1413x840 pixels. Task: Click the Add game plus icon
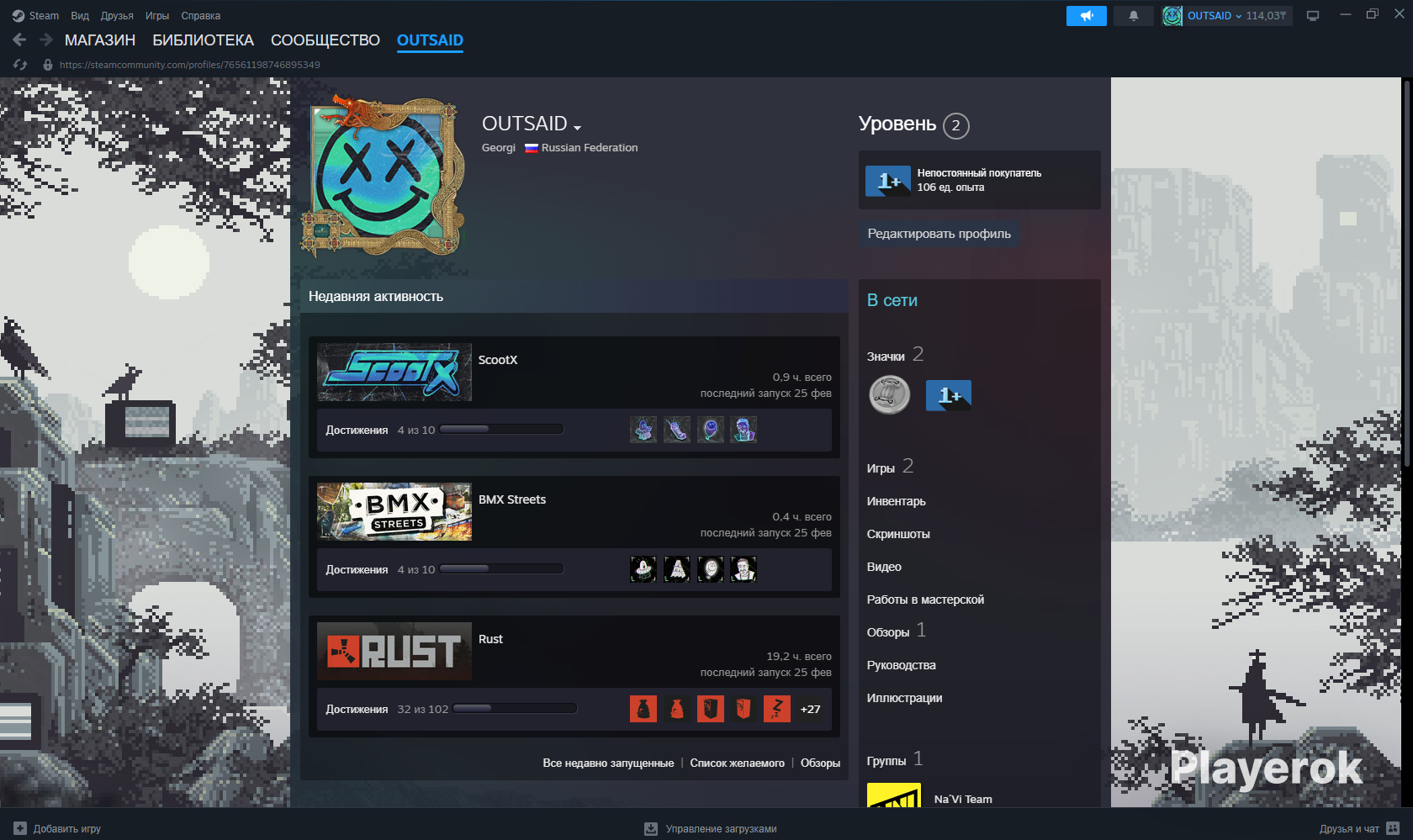[x=20, y=828]
